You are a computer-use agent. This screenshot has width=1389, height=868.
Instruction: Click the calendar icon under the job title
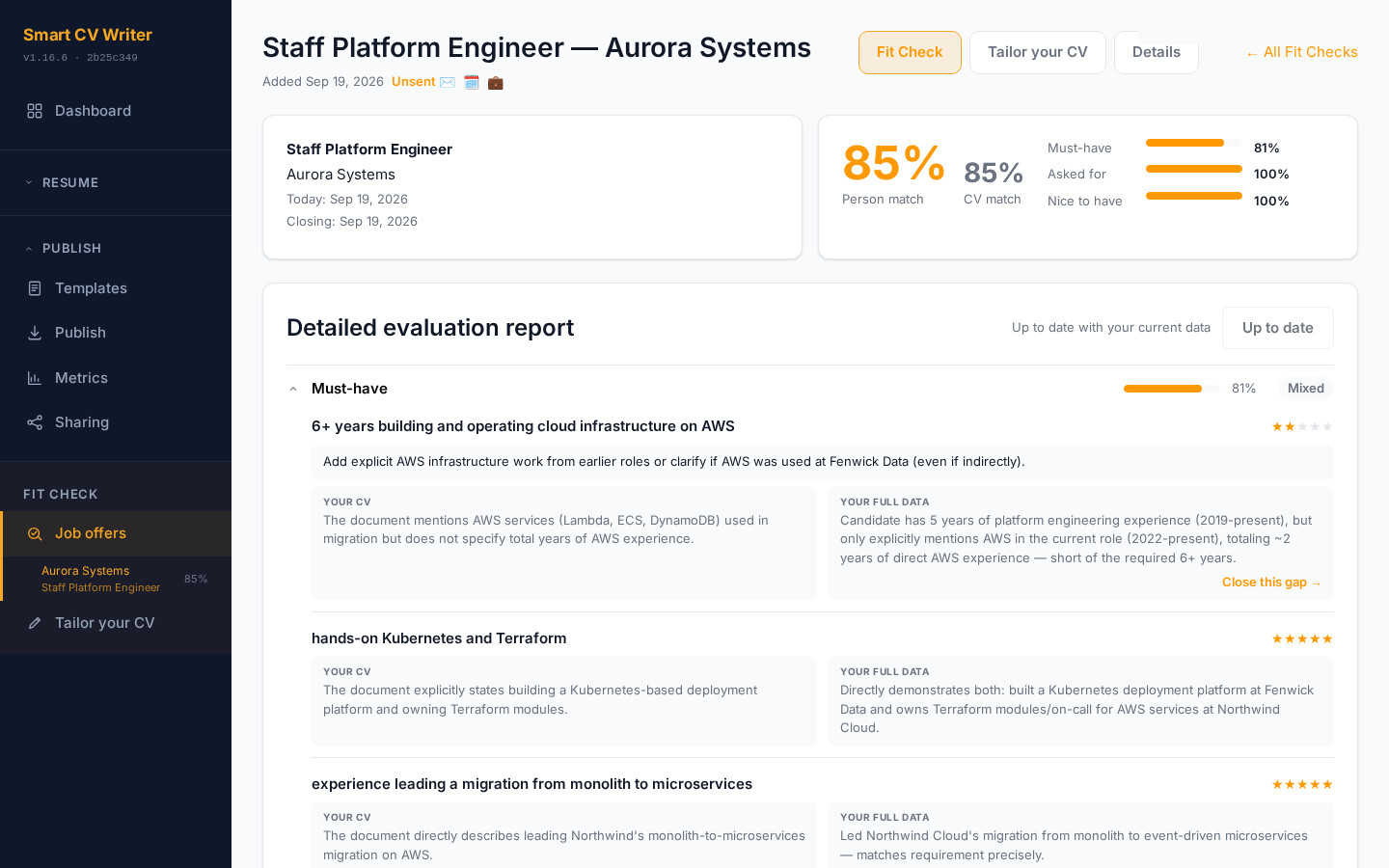click(x=472, y=82)
